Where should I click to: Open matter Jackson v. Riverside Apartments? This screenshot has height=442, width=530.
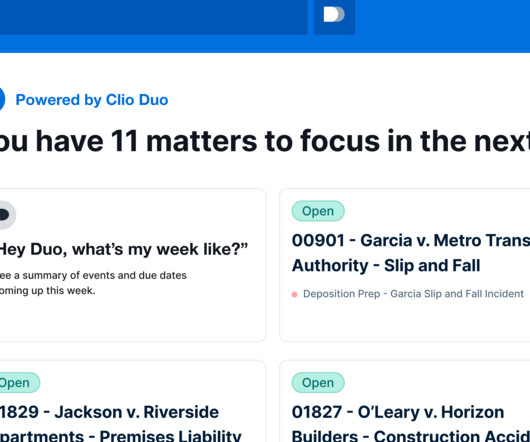point(121,422)
